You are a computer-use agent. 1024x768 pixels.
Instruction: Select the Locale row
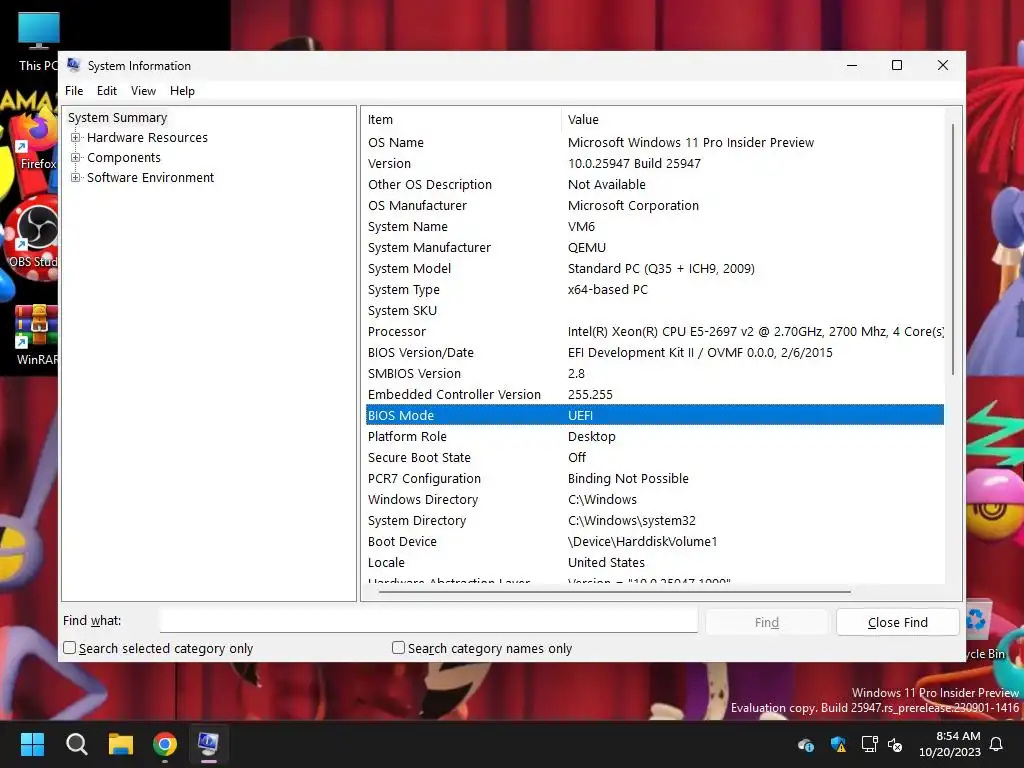pyautogui.click(x=654, y=562)
